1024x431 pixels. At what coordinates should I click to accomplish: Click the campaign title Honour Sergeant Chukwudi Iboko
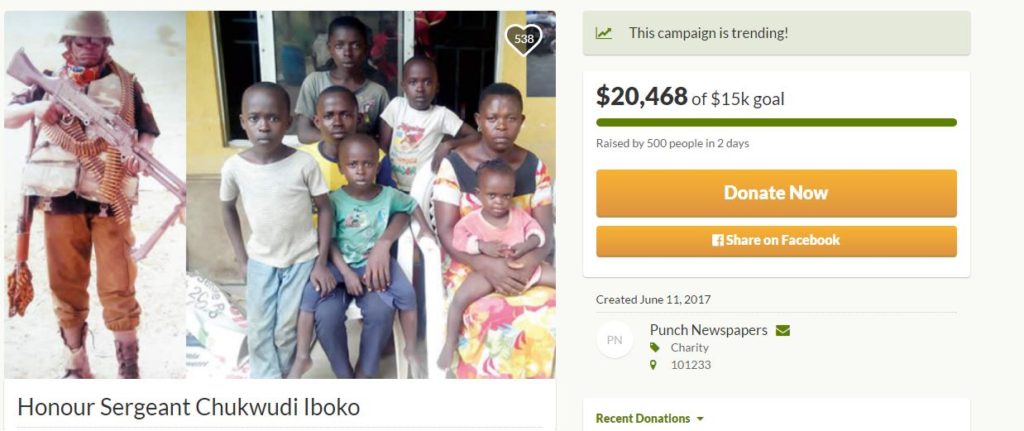[188, 408]
